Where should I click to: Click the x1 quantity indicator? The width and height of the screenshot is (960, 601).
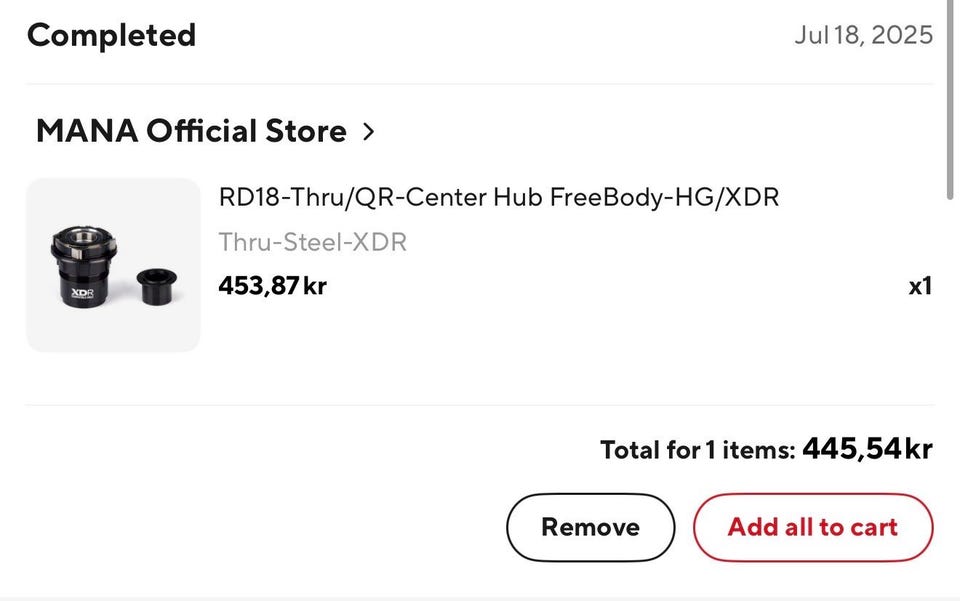(x=920, y=286)
